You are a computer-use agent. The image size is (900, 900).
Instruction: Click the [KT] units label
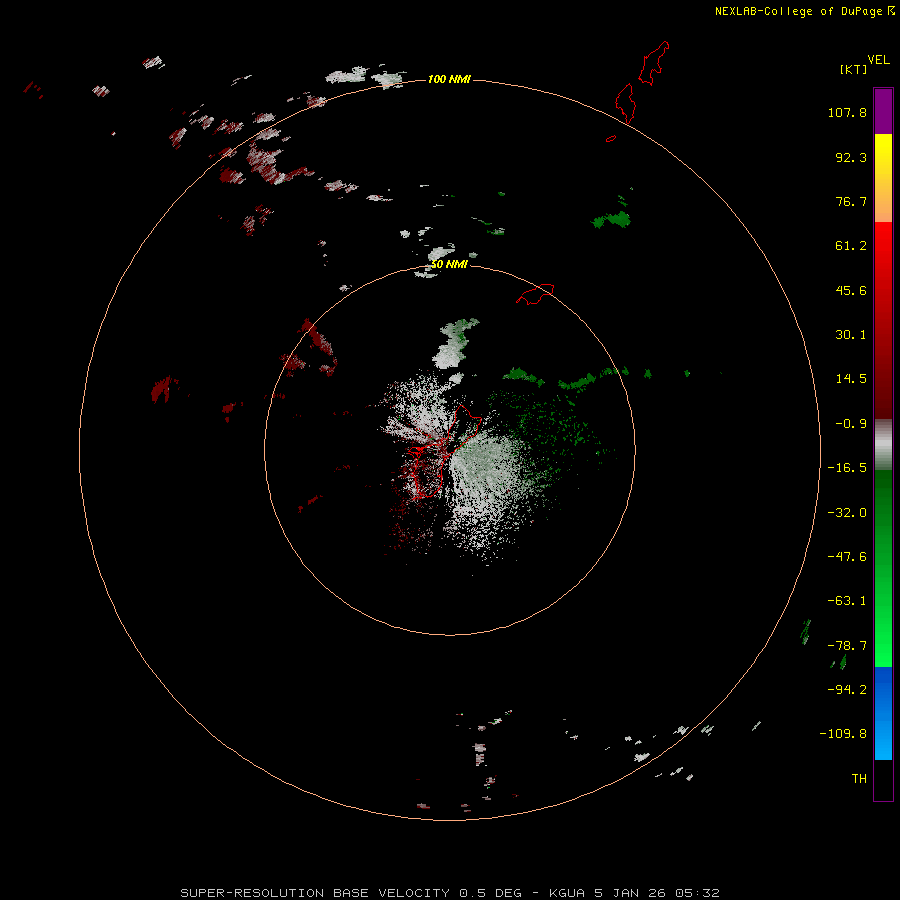pos(854,69)
